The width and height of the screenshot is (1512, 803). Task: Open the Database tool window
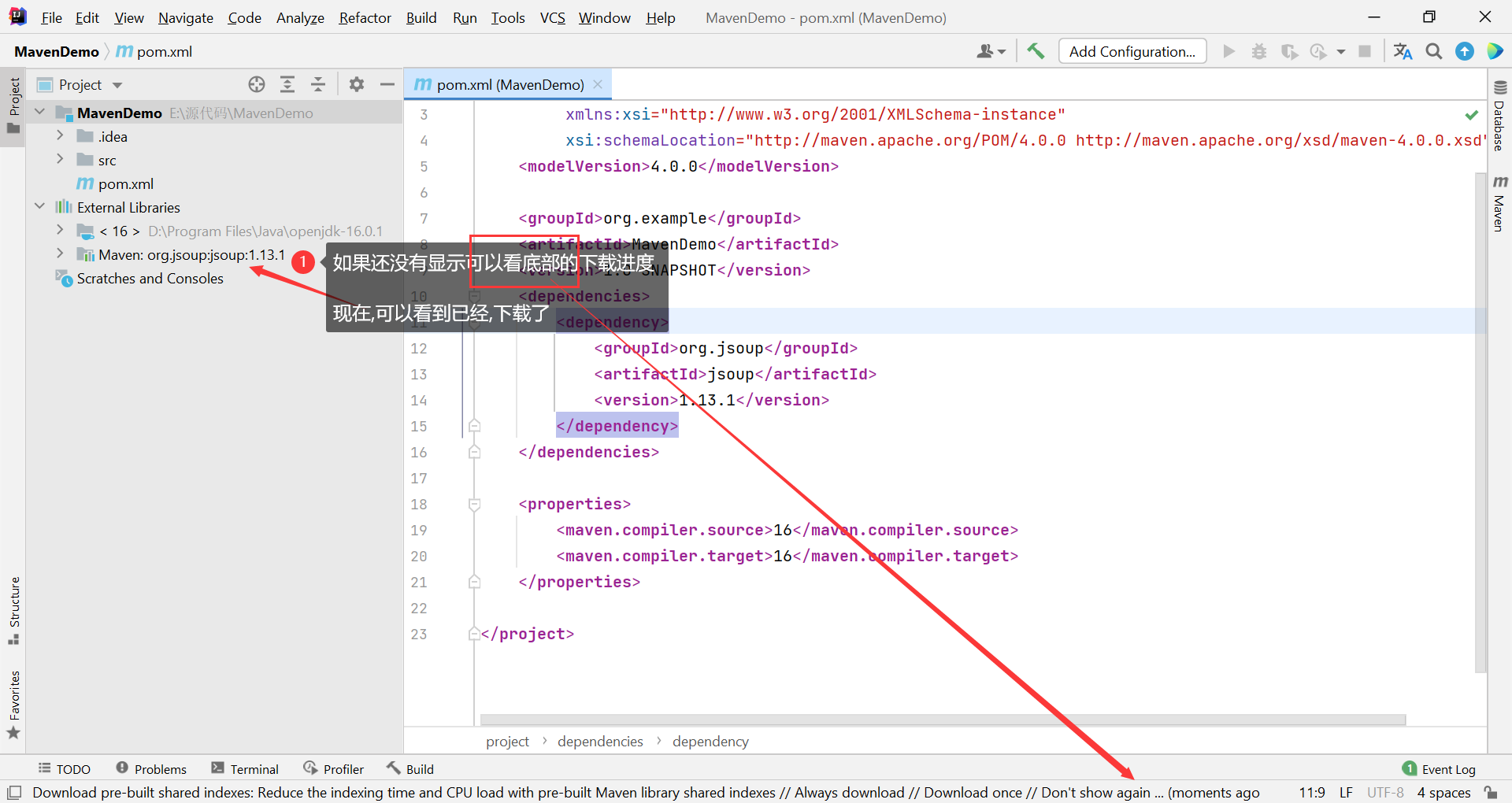(x=1499, y=117)
